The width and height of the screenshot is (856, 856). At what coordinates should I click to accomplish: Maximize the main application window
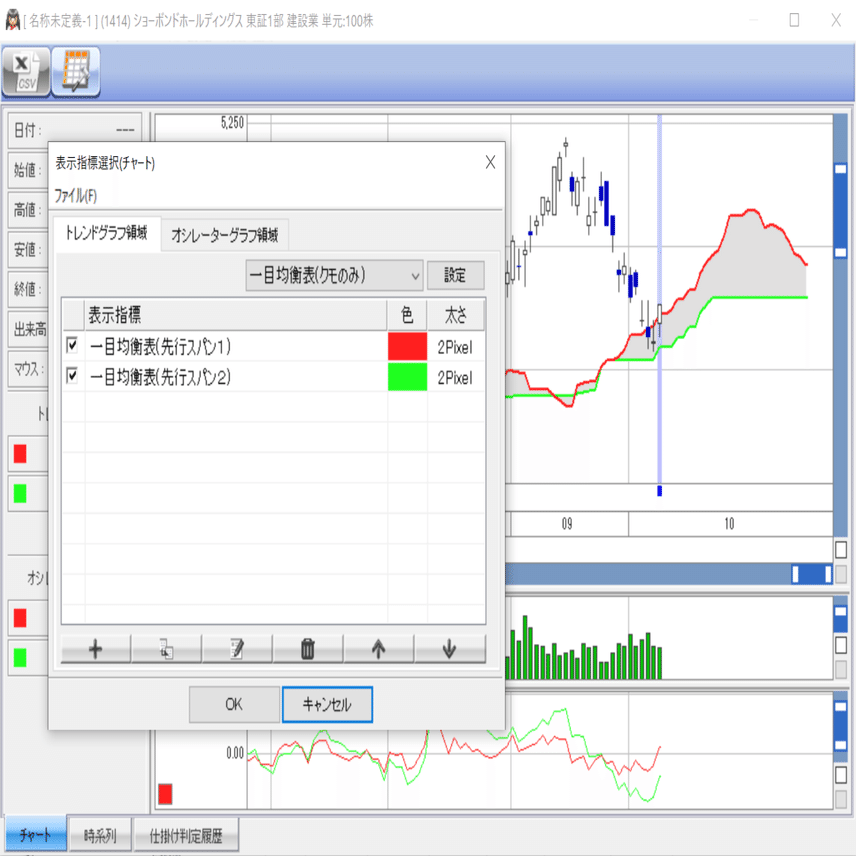[x=794, y=20]
